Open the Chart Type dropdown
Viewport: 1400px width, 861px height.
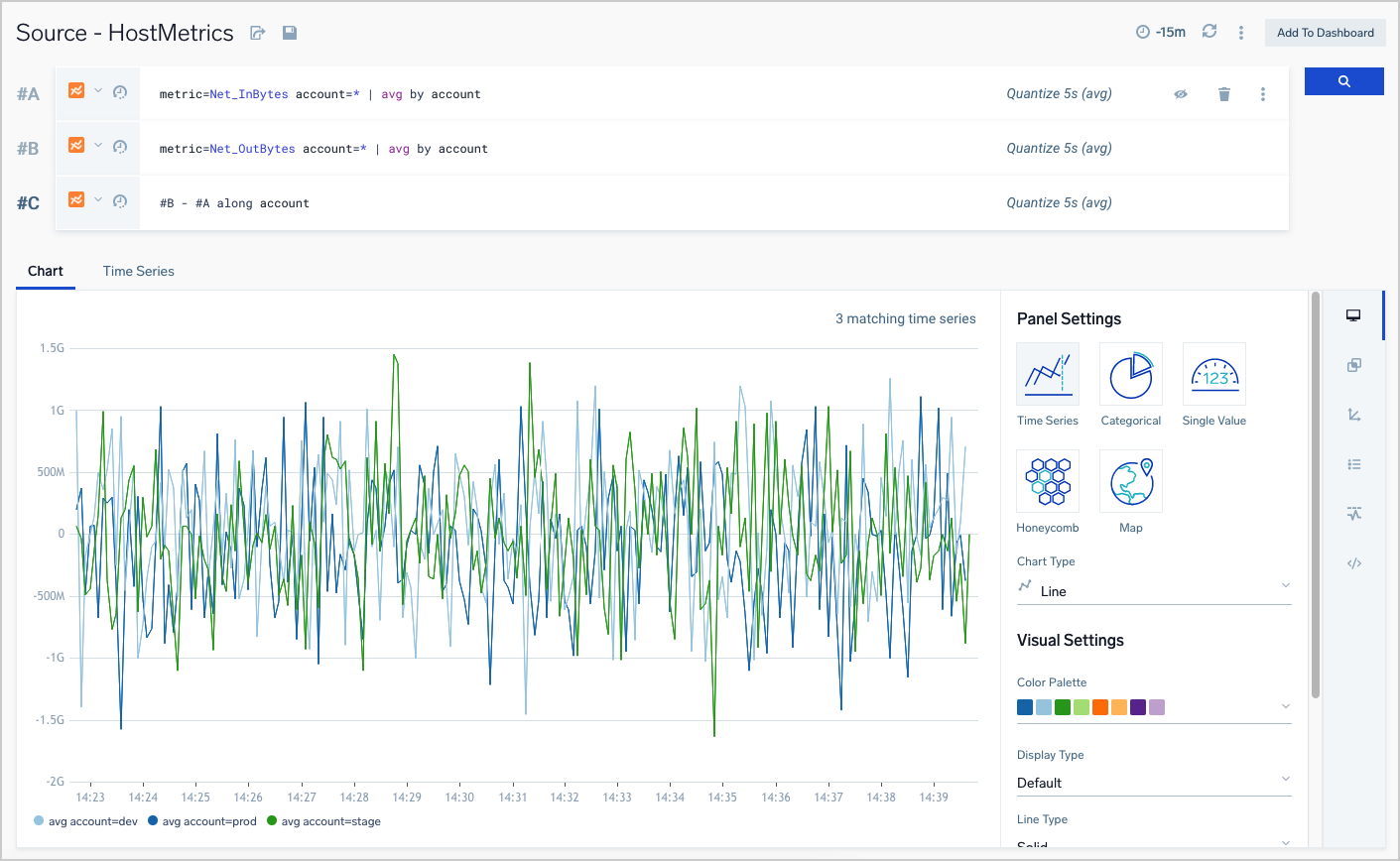coord(1153,590)
